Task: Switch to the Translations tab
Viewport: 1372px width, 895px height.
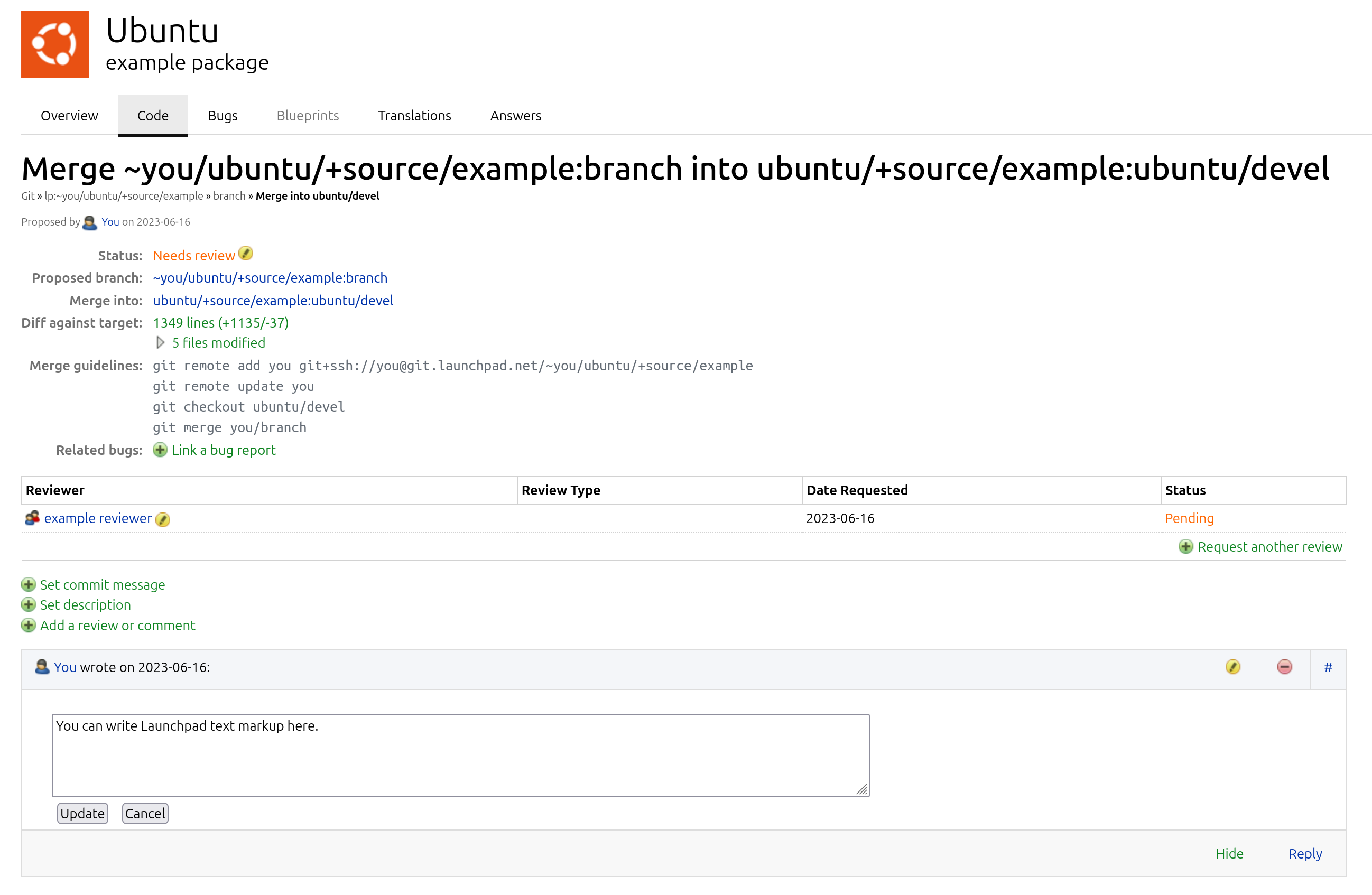Action: tap(414, 116)
